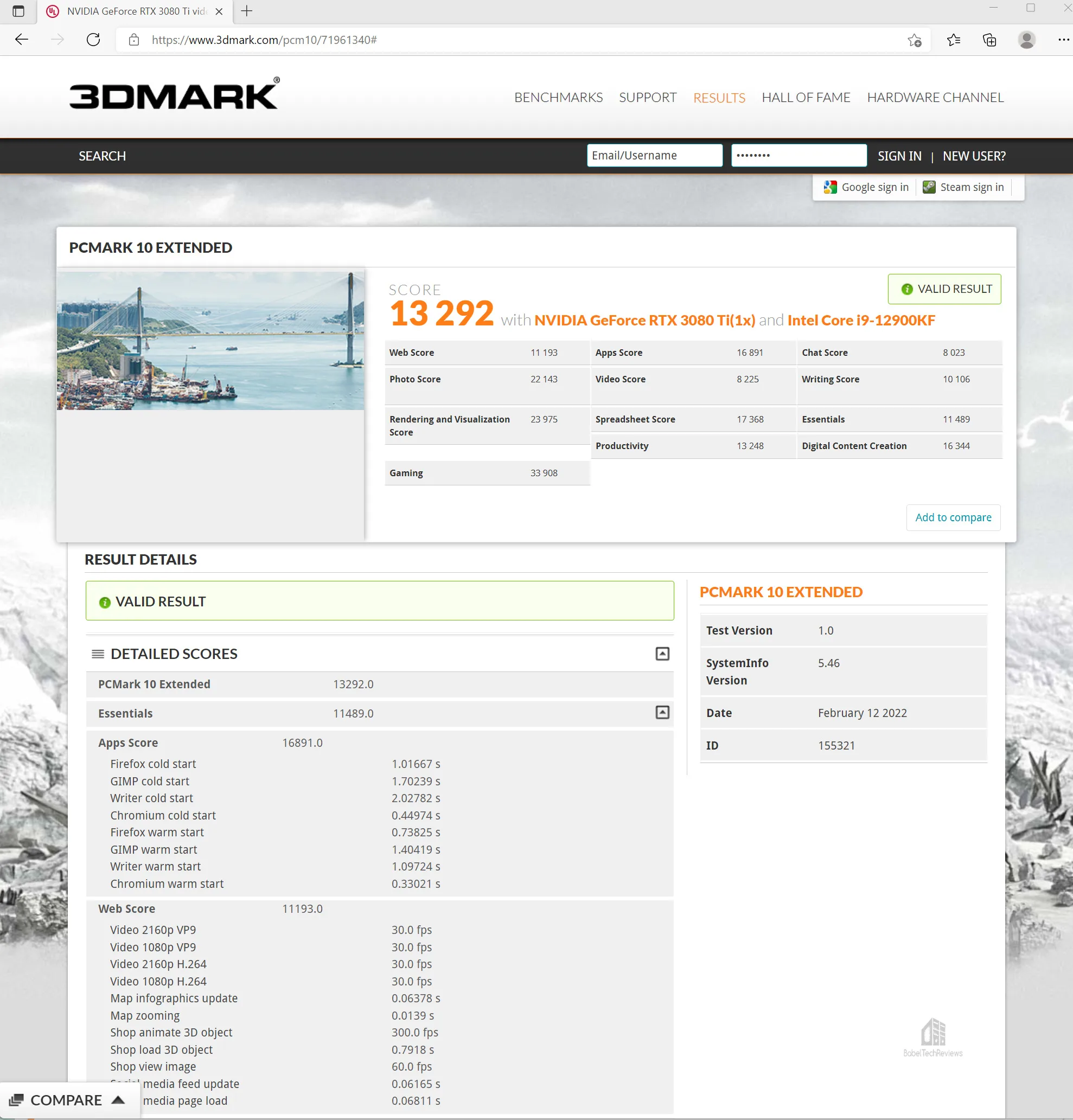This screenshot has height=1120, width=1073.
Task: Close the NVIDIA GeForce RTX 3080 Ti tab
Action: pos(219,11)
